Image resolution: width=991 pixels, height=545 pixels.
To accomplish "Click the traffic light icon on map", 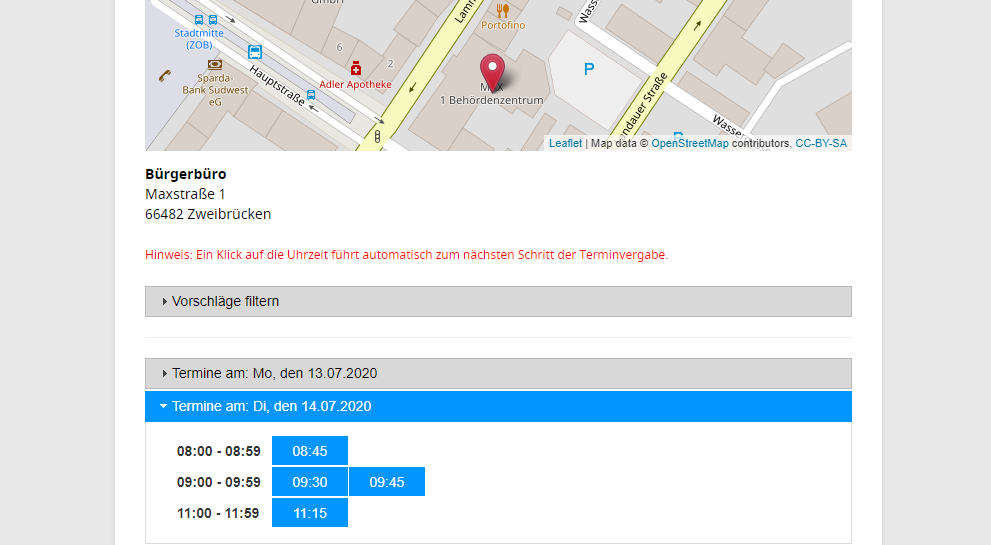I will coord(378,135).
